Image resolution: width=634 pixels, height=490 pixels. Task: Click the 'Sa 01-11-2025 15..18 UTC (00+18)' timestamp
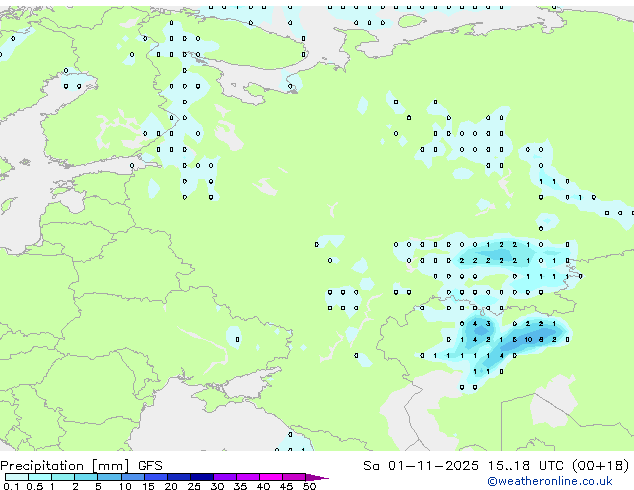click(x=496, y=466)
